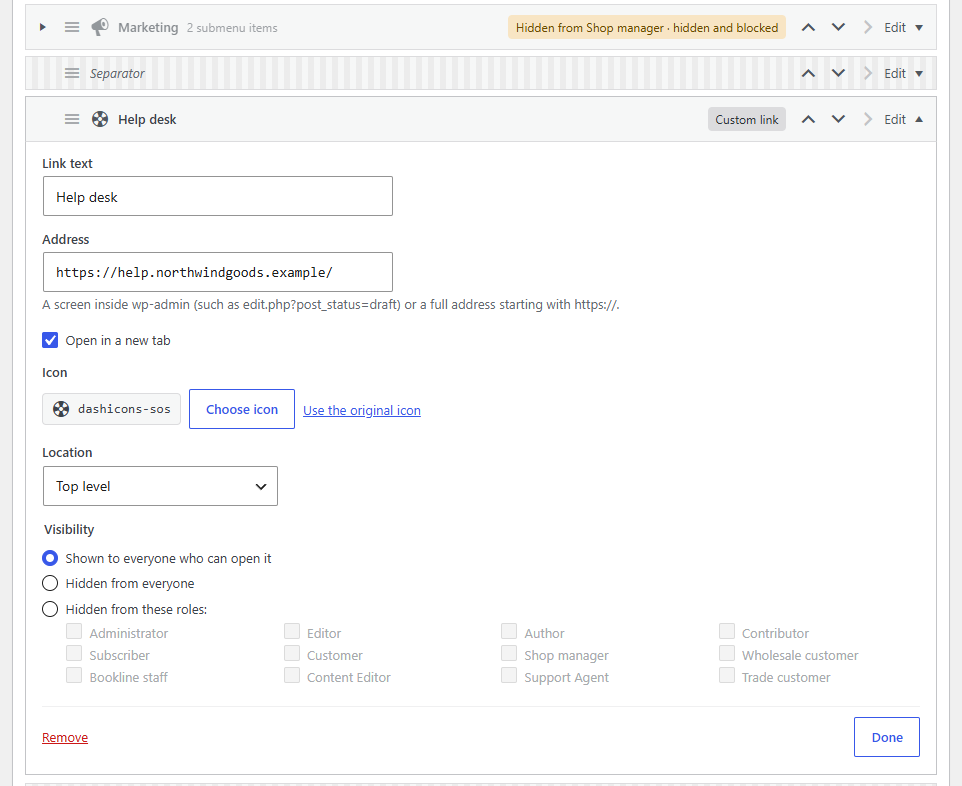Move the Marketing item up
This screenshot has height=786, width=962.
(809, 27)
